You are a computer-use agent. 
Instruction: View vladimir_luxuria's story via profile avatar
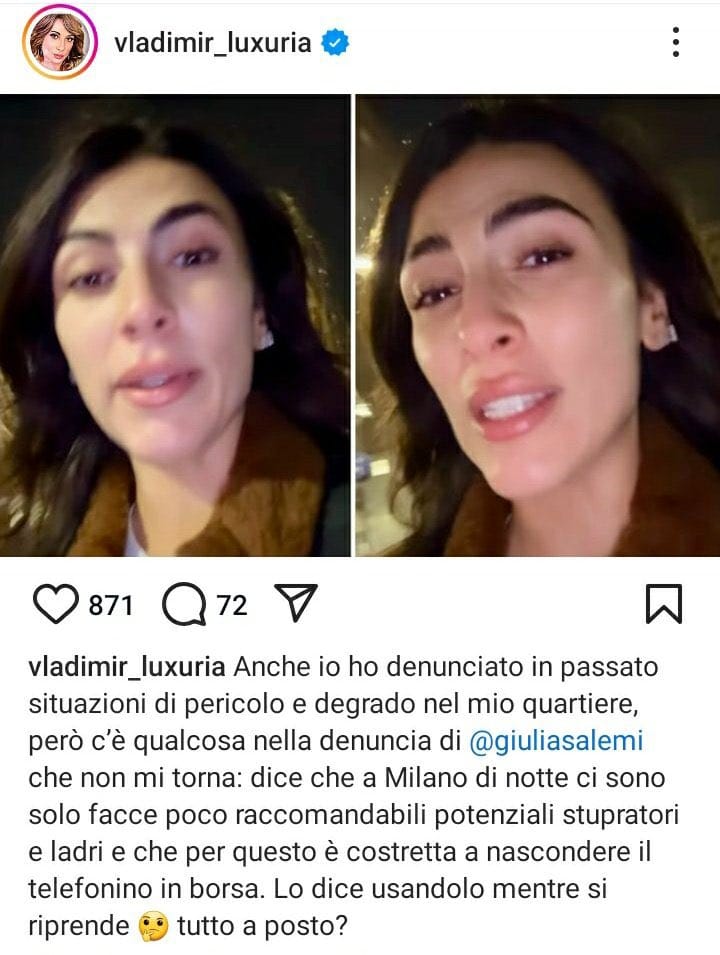click(x=60, y=42)
